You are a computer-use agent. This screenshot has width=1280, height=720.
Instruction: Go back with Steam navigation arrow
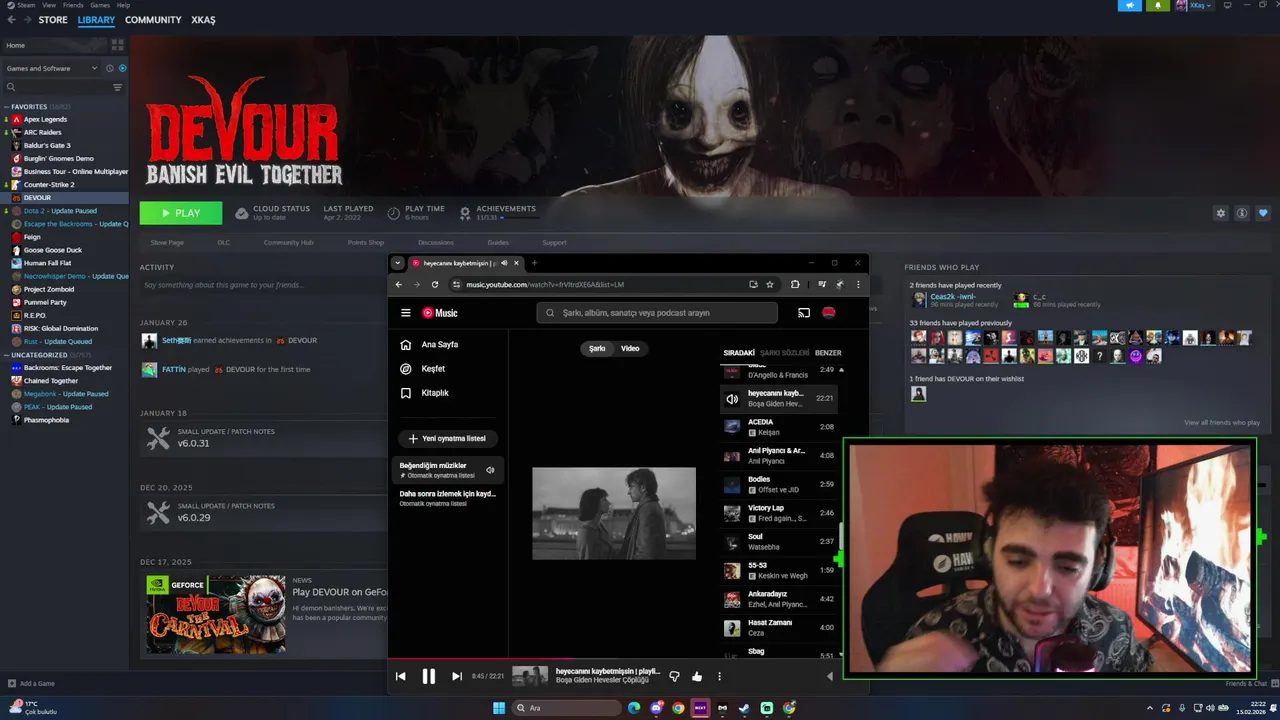[11, 19]
